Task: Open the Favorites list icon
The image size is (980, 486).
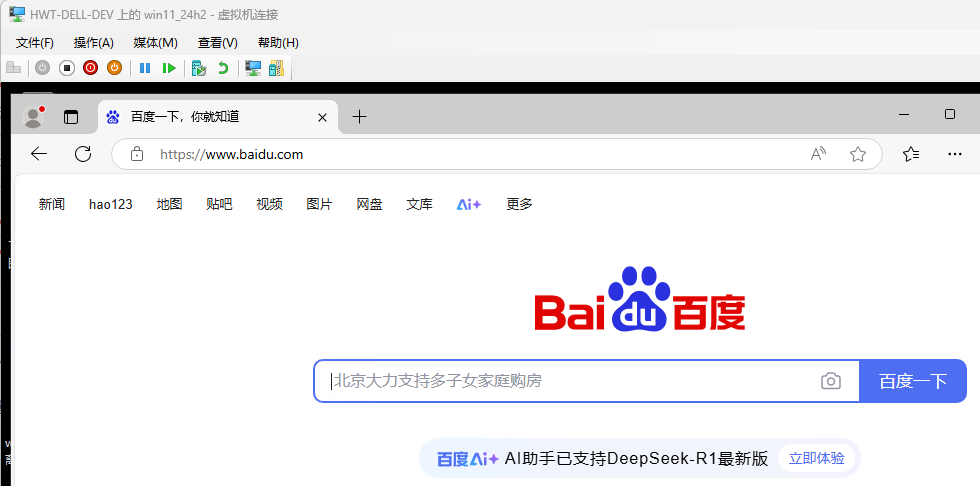Action: 911,154
